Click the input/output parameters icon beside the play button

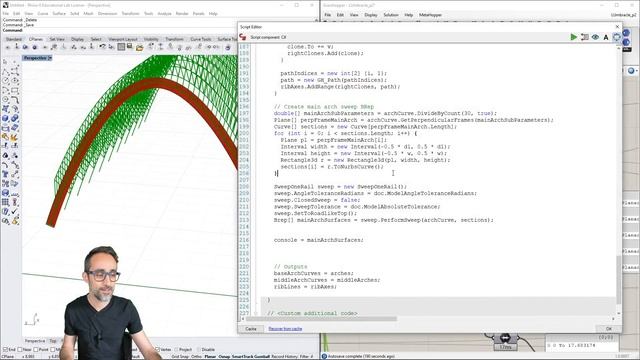(x=584, y=37)
